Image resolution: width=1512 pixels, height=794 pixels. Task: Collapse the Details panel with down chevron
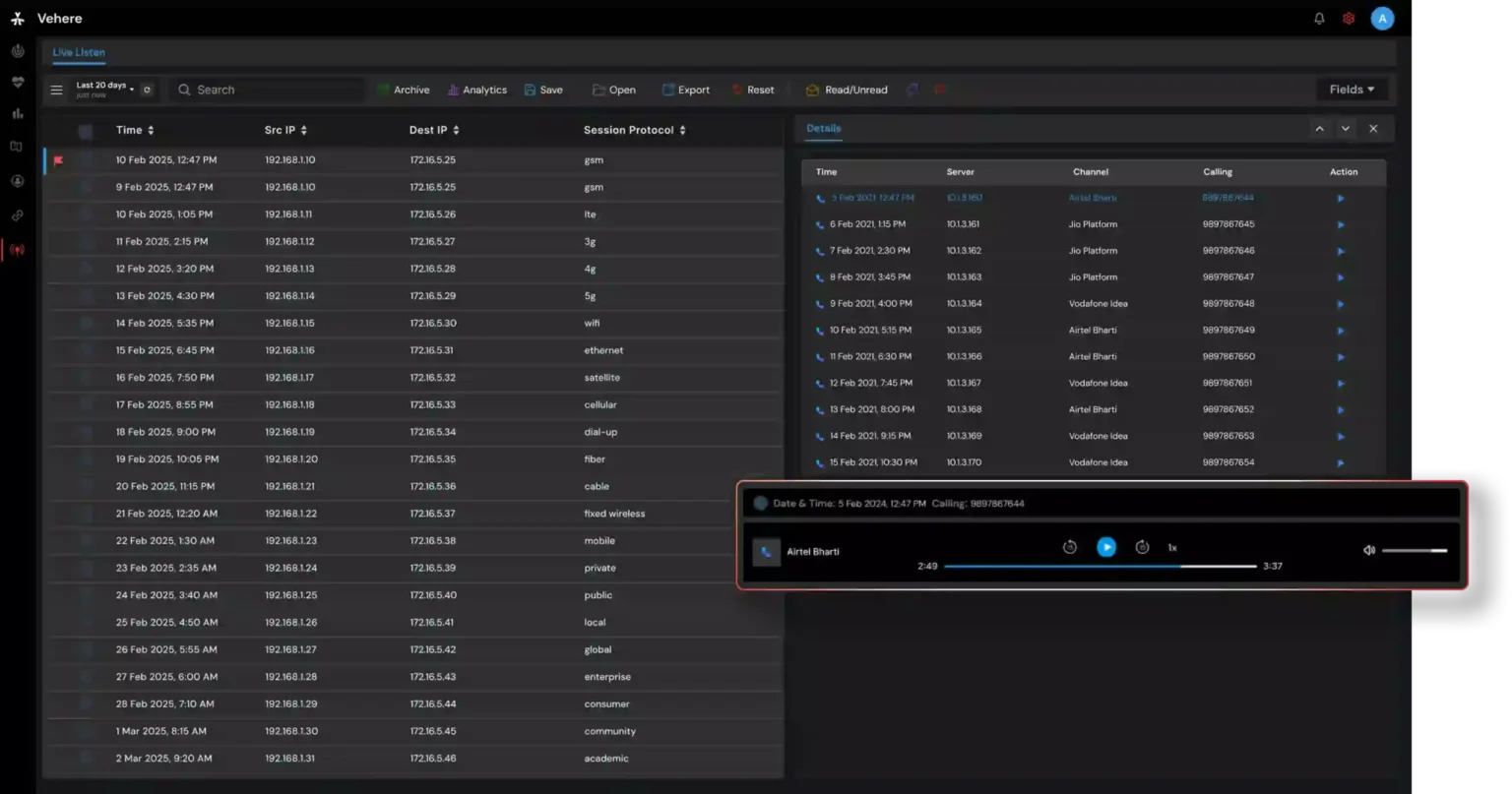pyautogui.click(x=1346, y=129)
